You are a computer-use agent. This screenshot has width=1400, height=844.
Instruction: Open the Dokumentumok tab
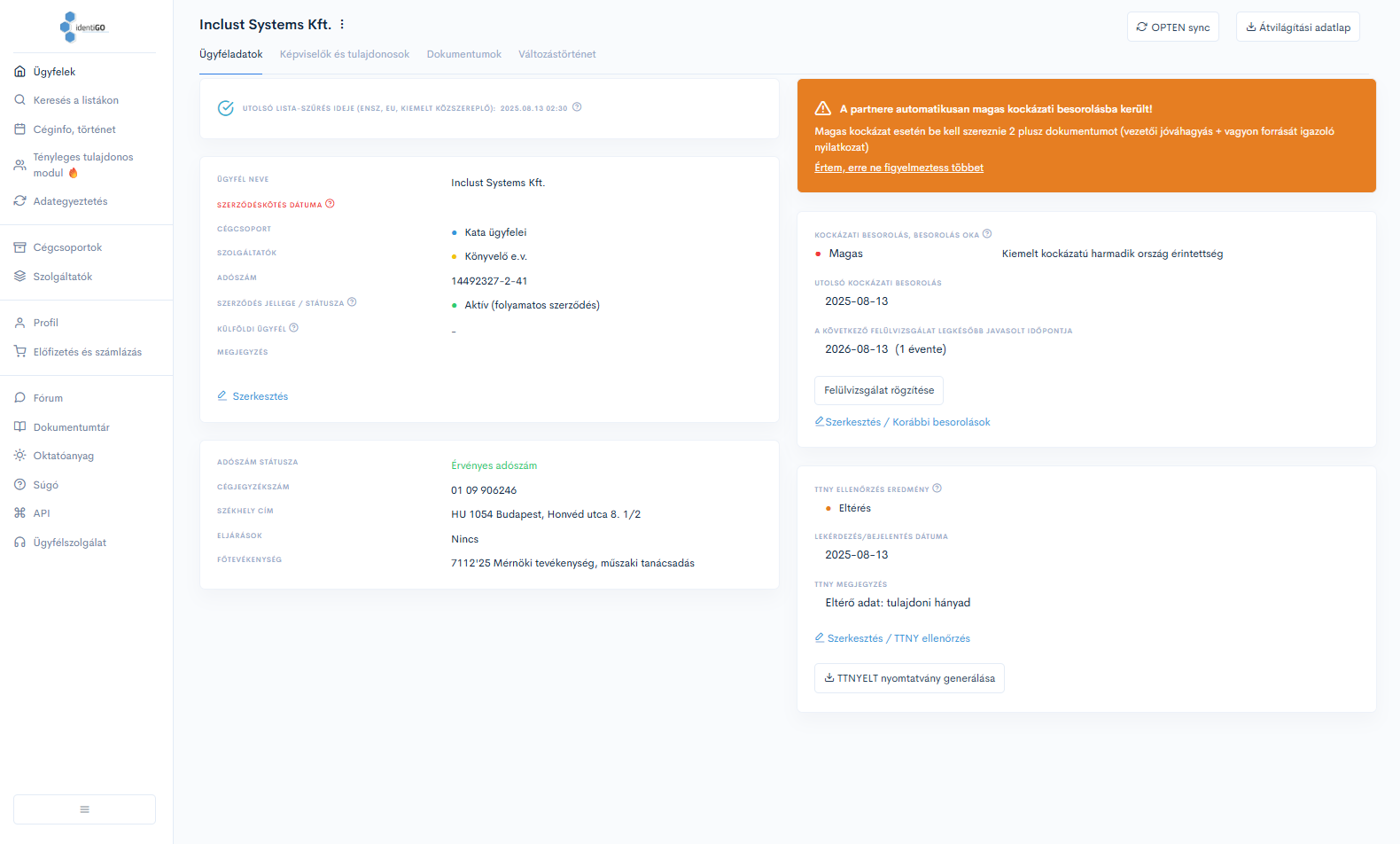(x=463, y=54)
